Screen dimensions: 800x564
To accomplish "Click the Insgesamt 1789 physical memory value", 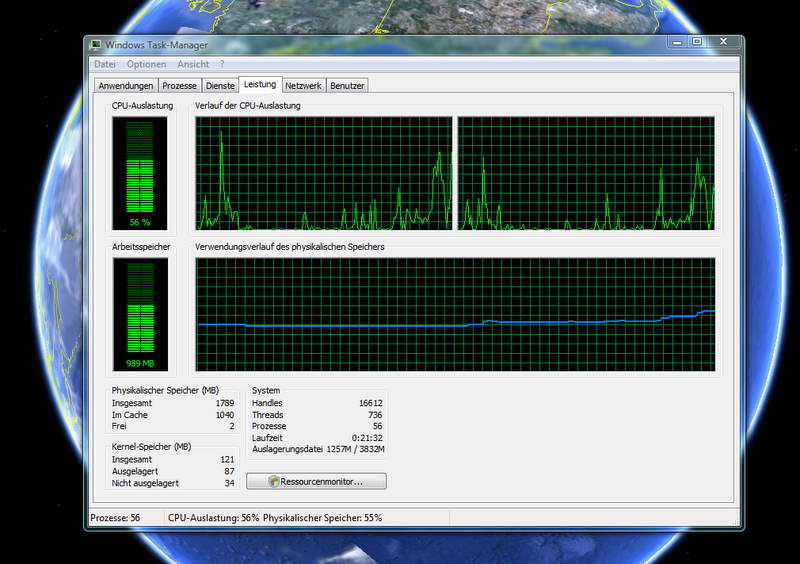I will click(224, 403).
